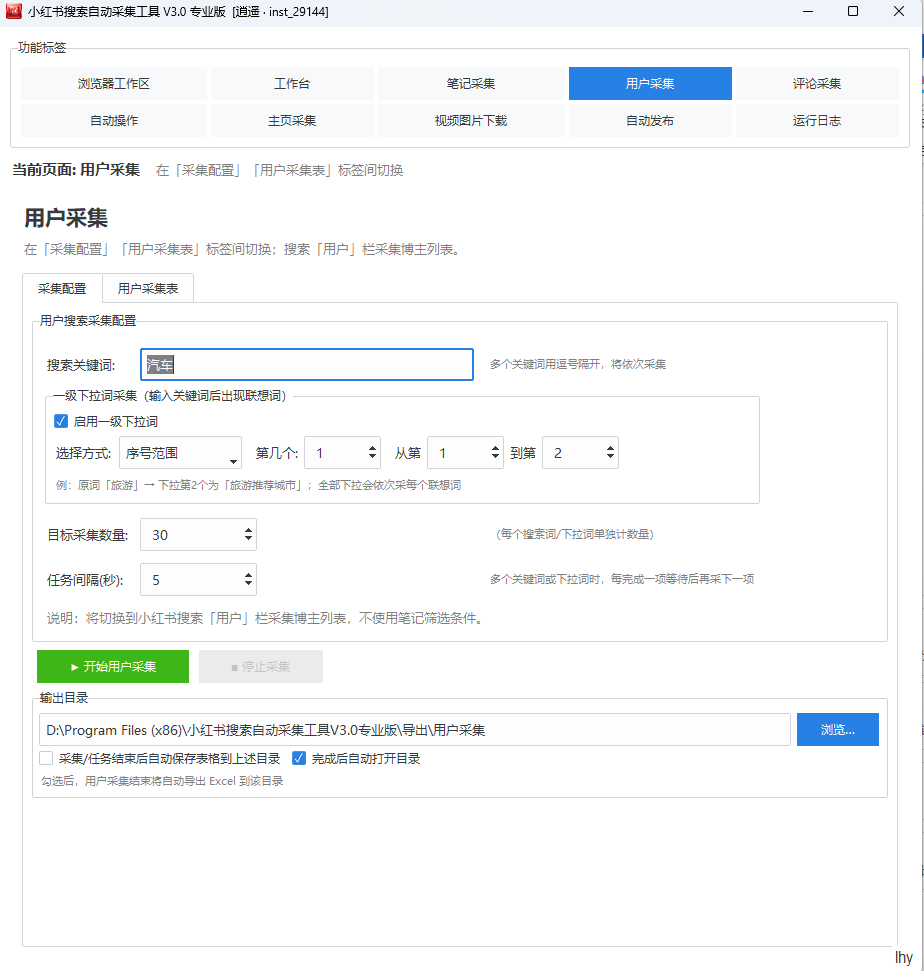Image resolution: width=924 pixels, height=971 pixels.
Task: Select the 用户采集 function tab
Action: (x=650, y=84)
